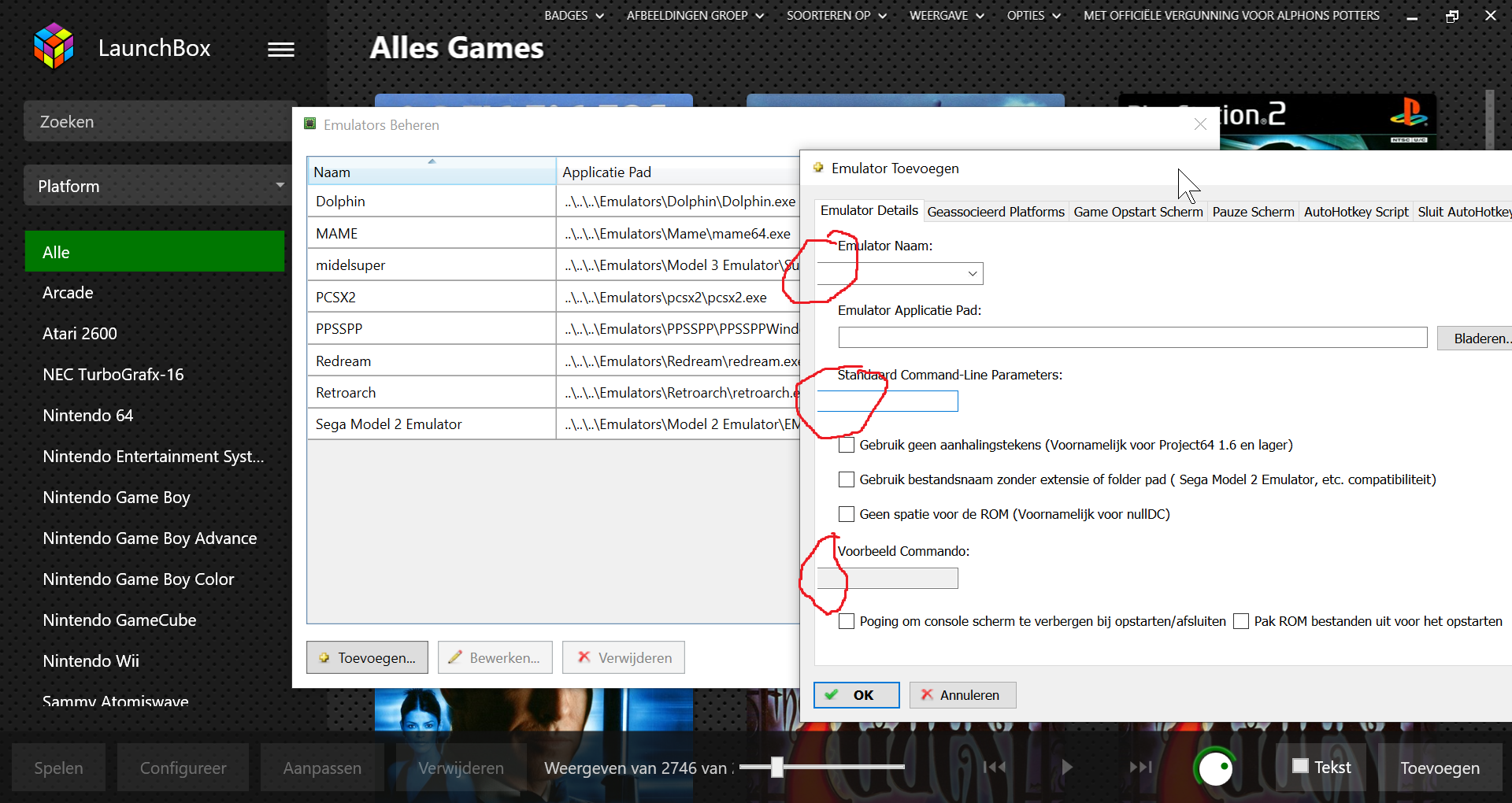Select NEC TurboGrafx-16 platform
1512x803 pixels.
tap(154, 375)
